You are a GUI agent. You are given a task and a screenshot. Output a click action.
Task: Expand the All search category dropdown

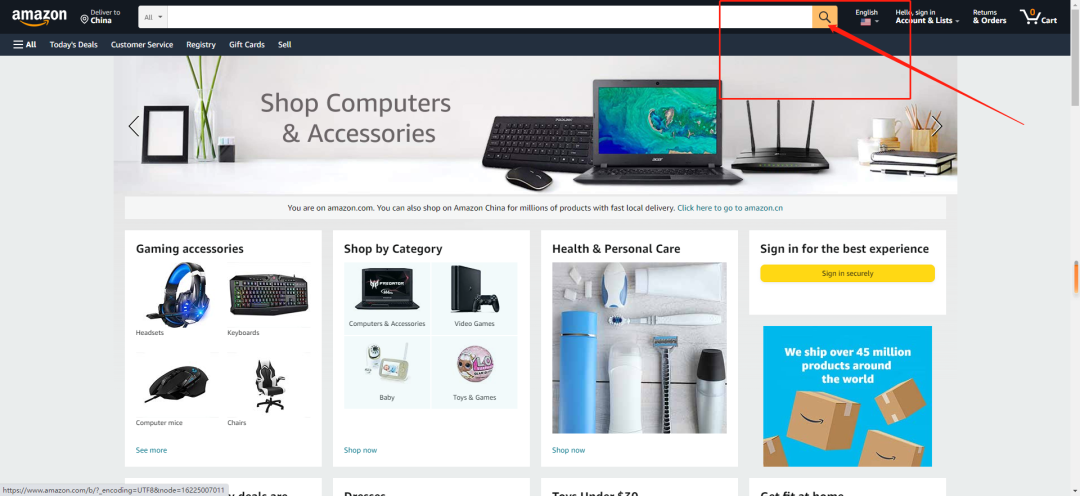point(153,17)
